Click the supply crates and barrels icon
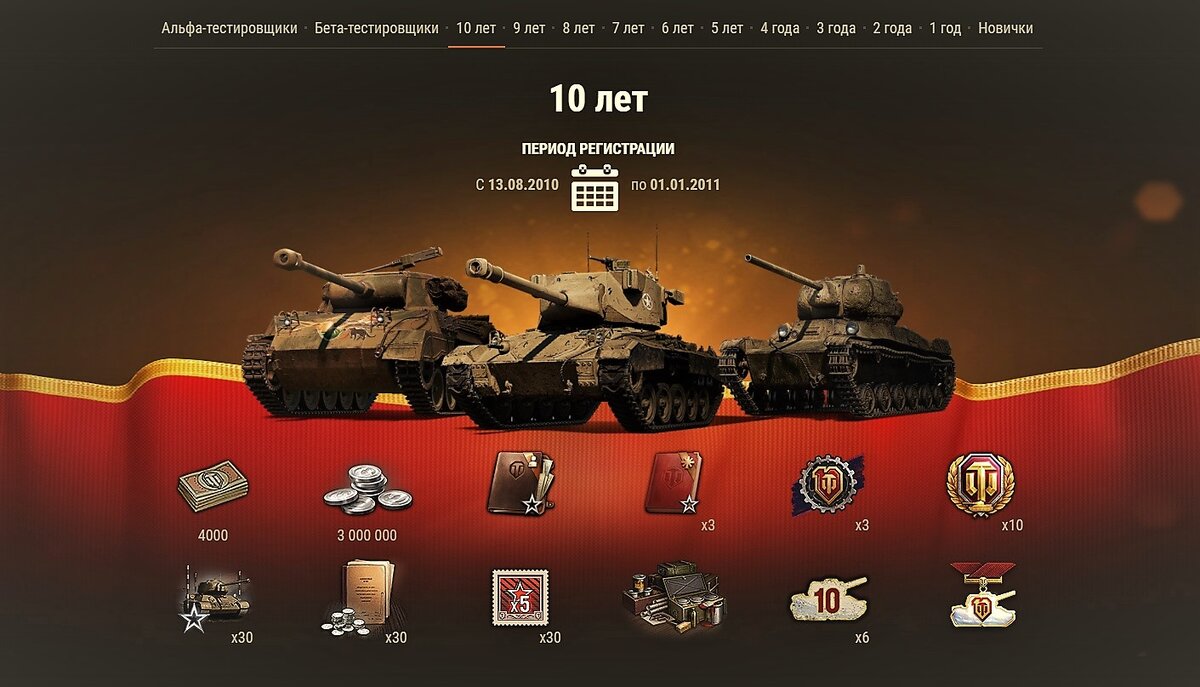The width and height of the screenshot is (1200, 687). tap(673, 597)
